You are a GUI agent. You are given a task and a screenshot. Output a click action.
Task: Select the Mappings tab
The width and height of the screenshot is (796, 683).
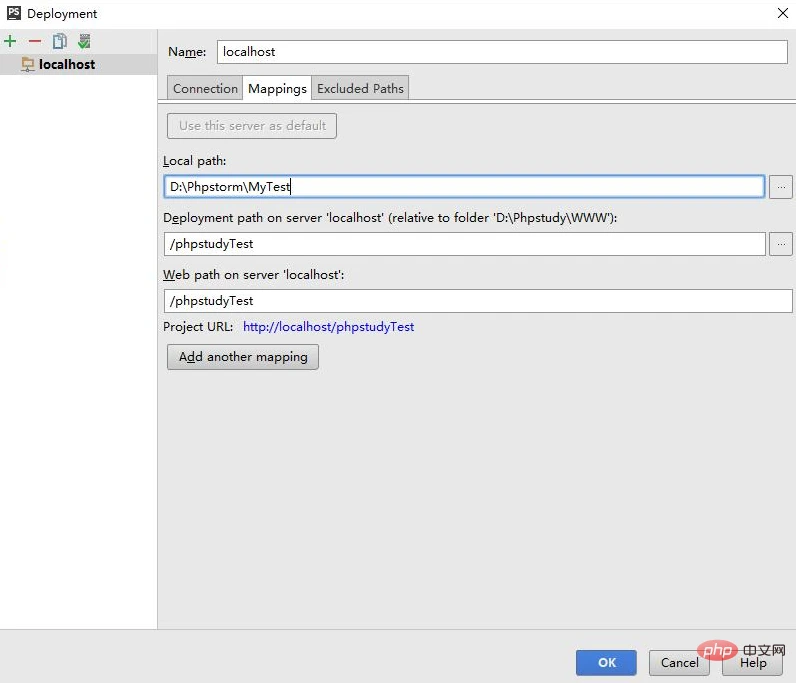tap(277, 88)
